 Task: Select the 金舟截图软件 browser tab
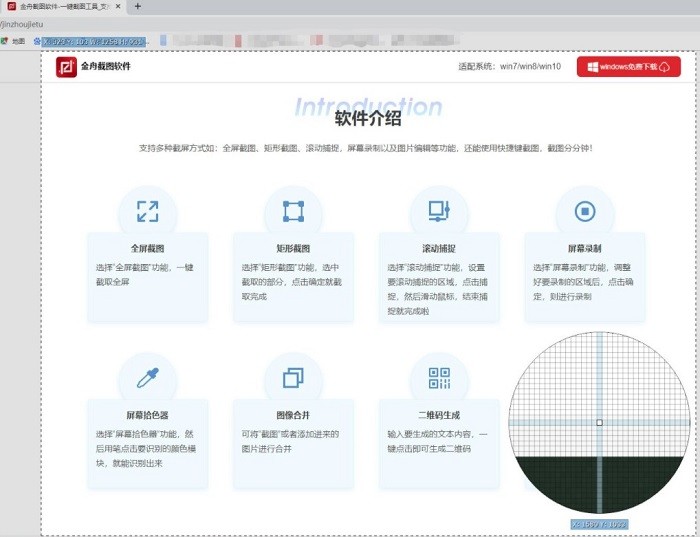click(x=62, y=7)
